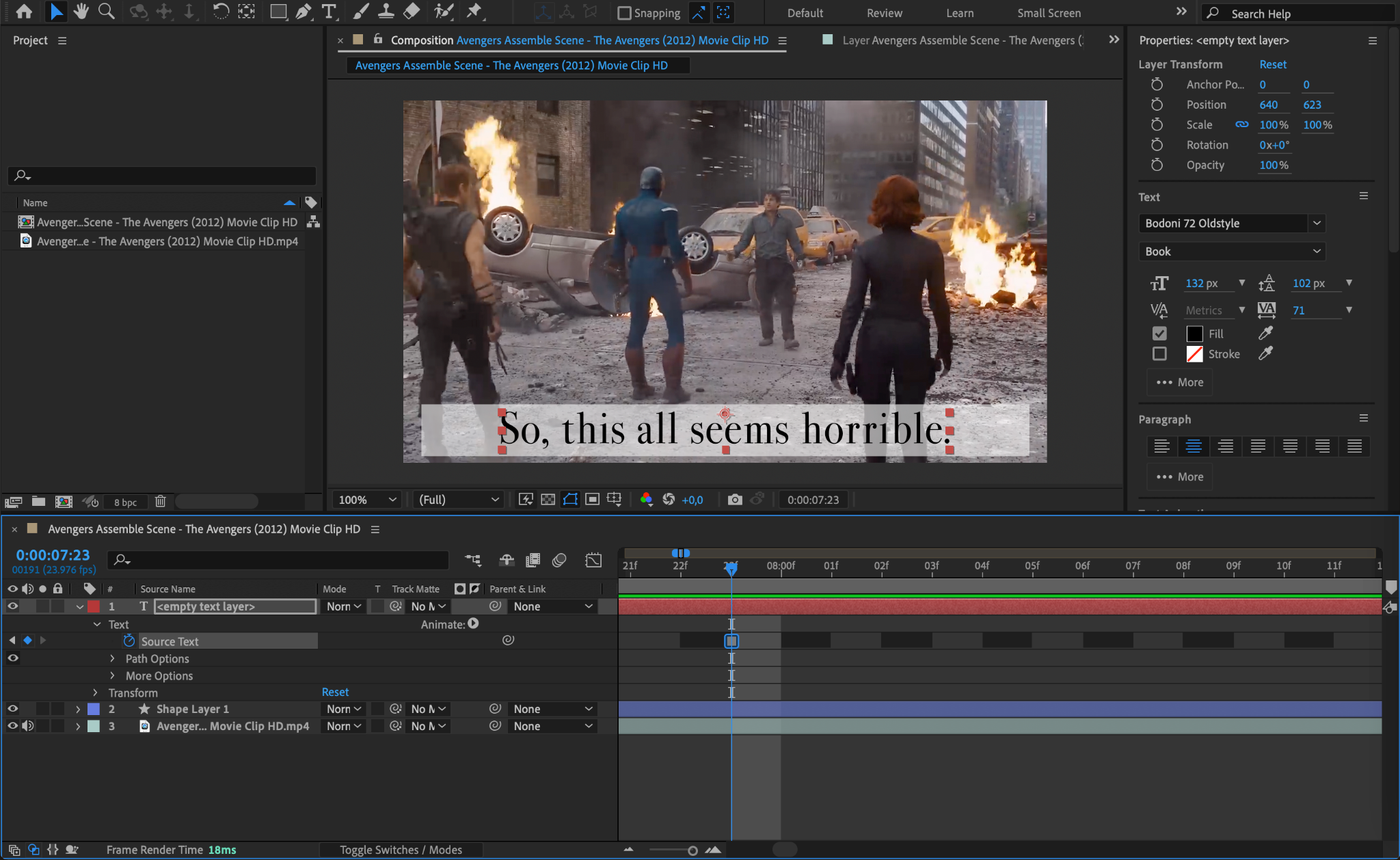Click the black Fill color swatch
This screenshot has height=860, width=1400.
[x=1194, y=334]
